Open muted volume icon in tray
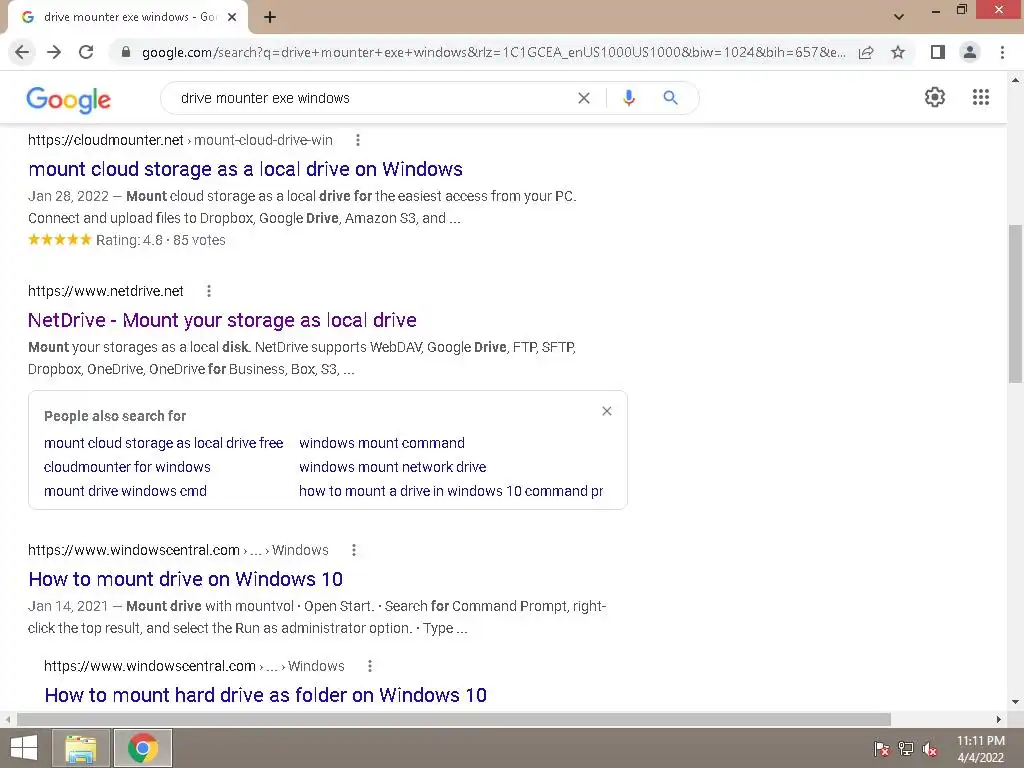 tap(930, 748)
